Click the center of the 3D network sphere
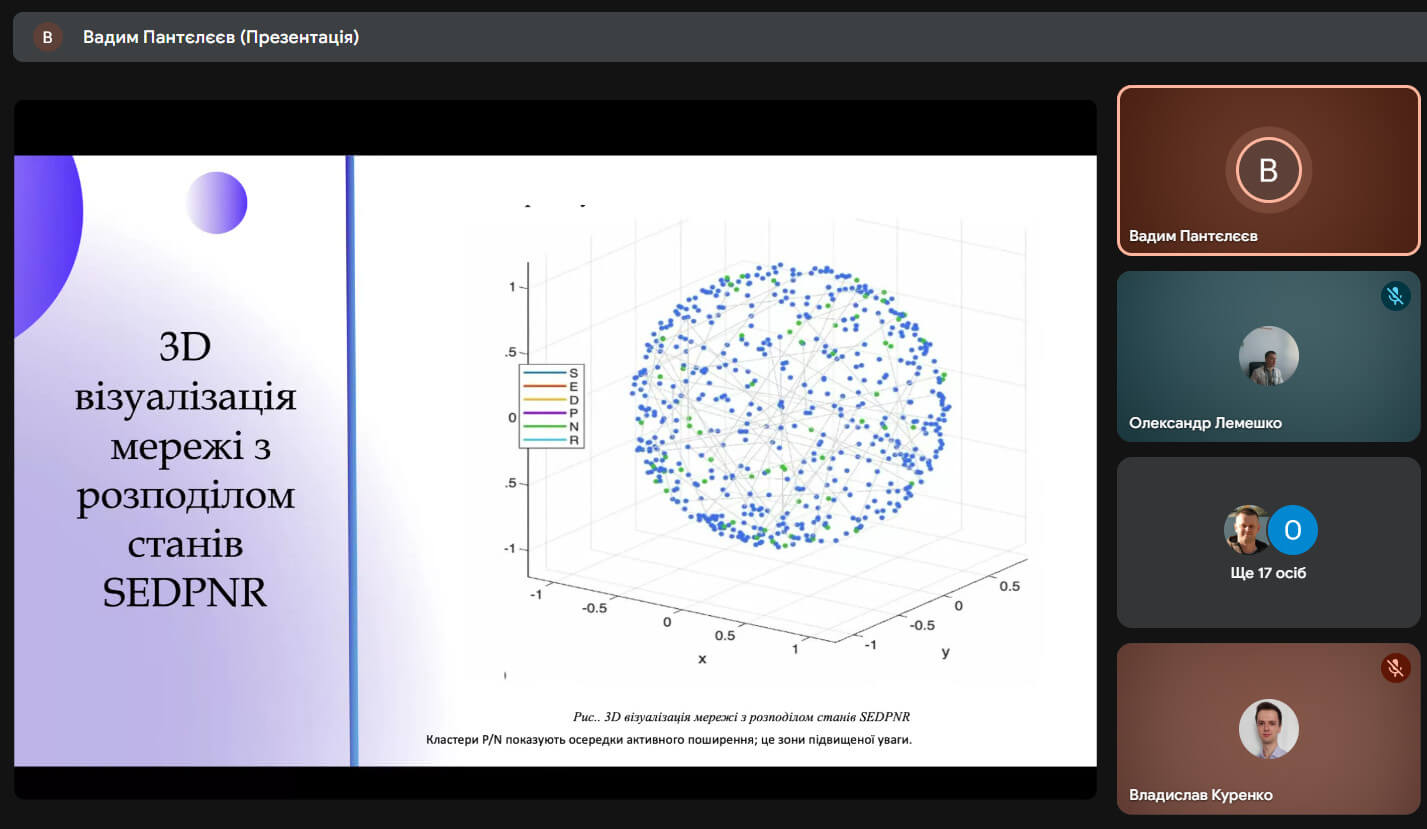 click(x=790, y=406)
